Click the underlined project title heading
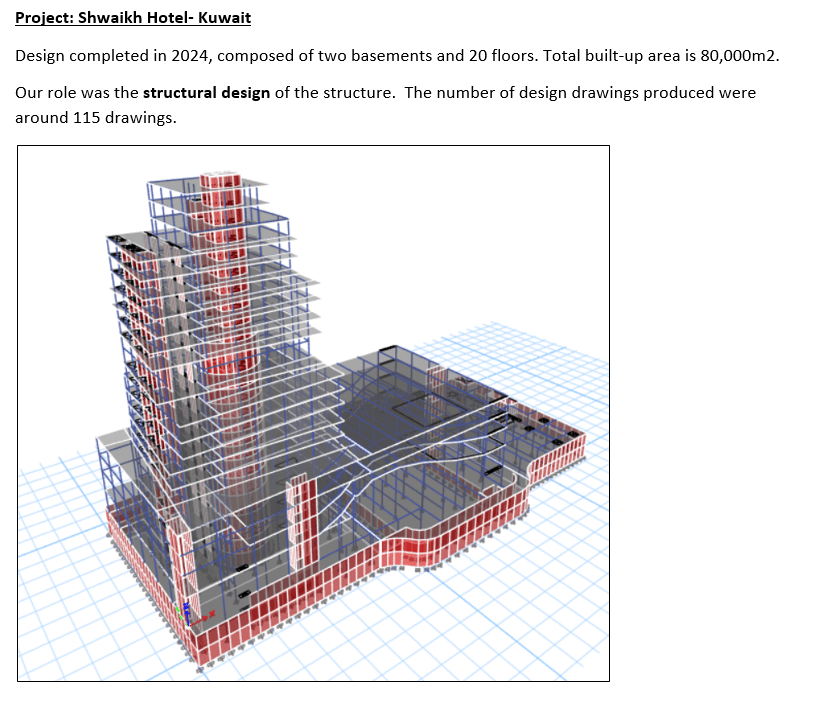 click(133, 19)
